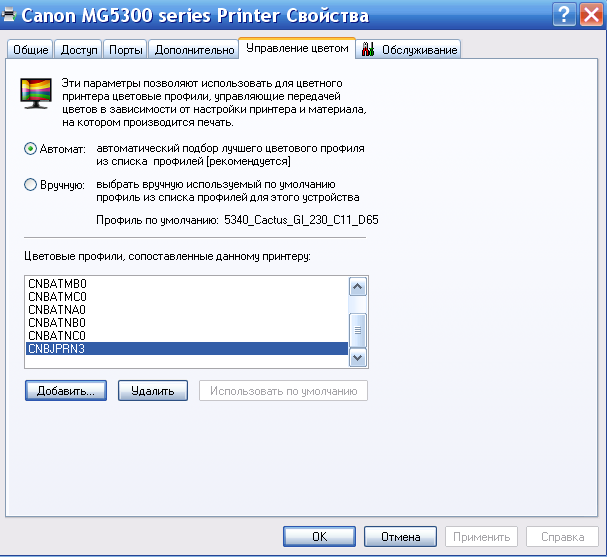Image resolution: width=607 pixels, height=557 pixels.
Task: Click the Справка button
Action: pyautogui.click(x=562, y=536)
